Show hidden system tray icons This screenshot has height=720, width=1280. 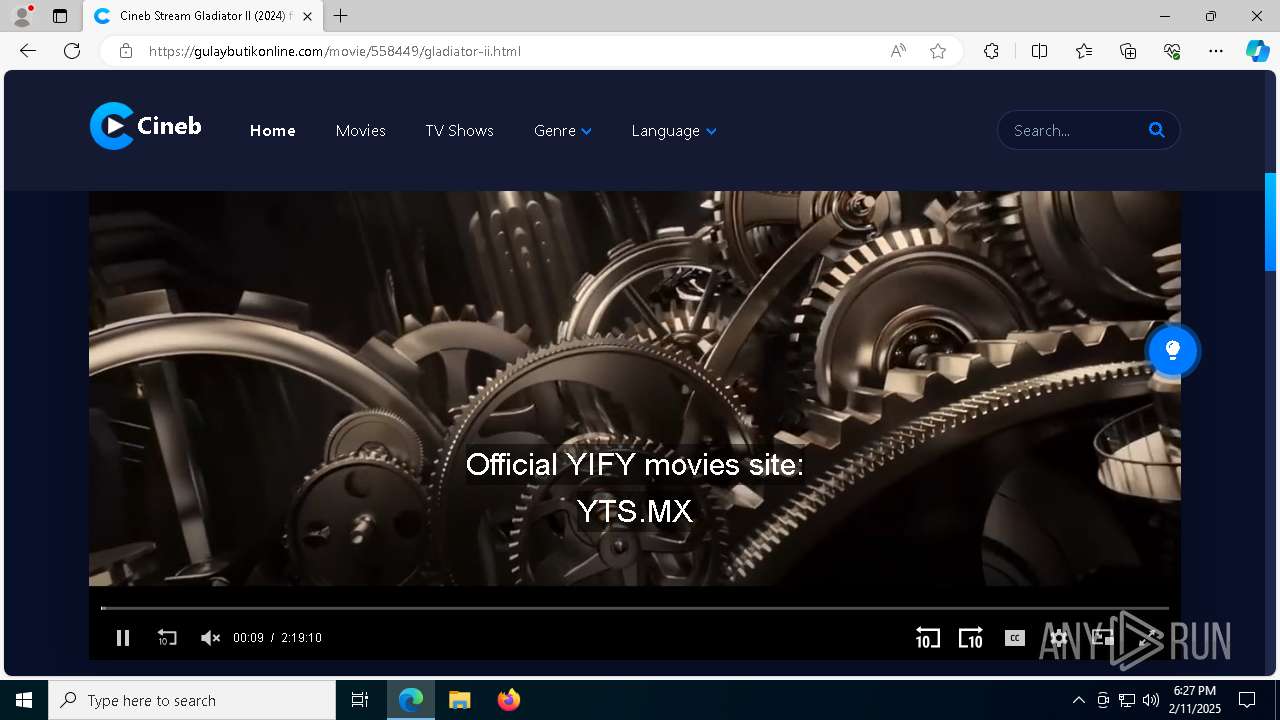(x=1078, y=700)
